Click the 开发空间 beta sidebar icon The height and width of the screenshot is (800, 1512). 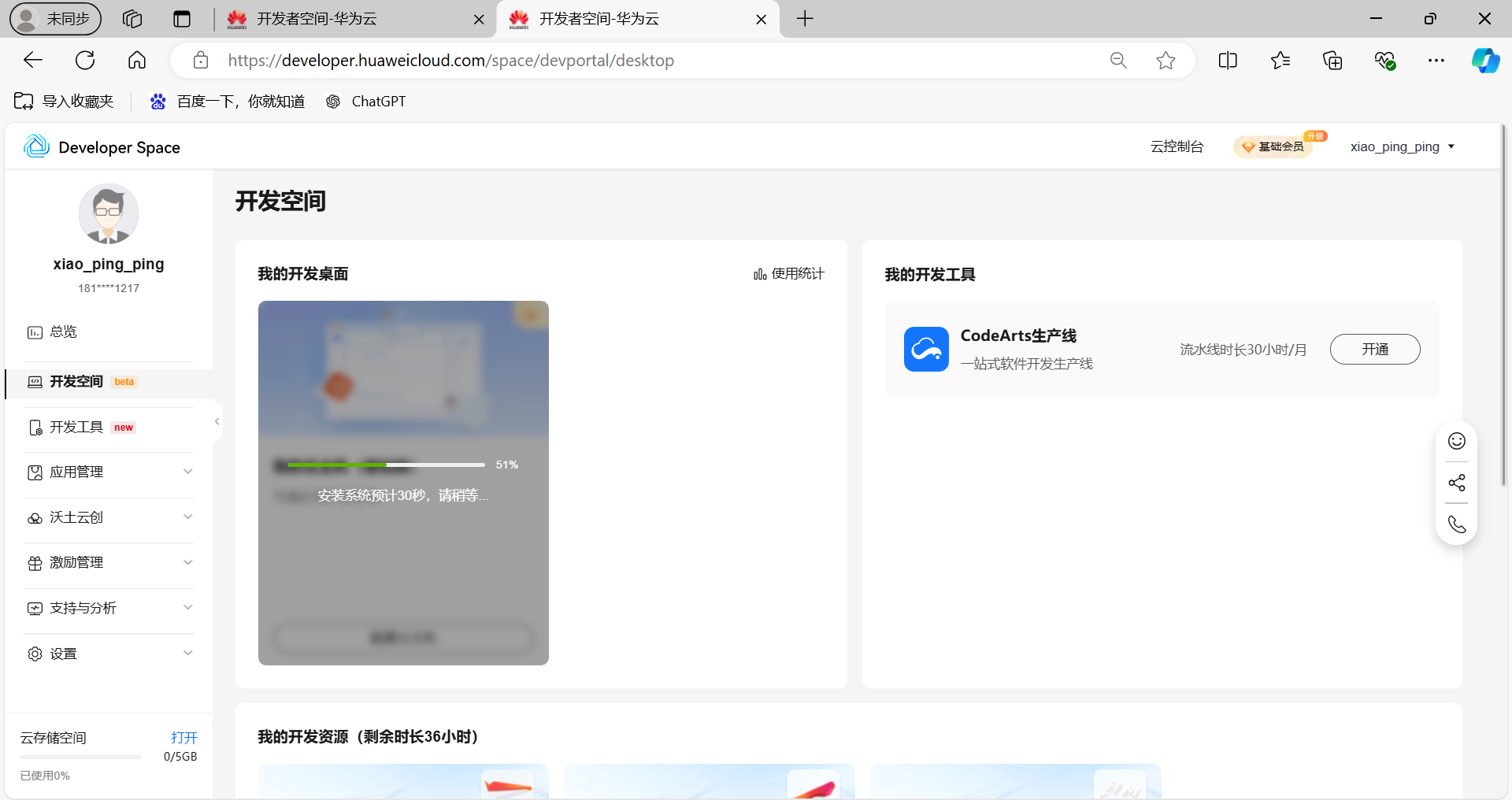(35, 382)
